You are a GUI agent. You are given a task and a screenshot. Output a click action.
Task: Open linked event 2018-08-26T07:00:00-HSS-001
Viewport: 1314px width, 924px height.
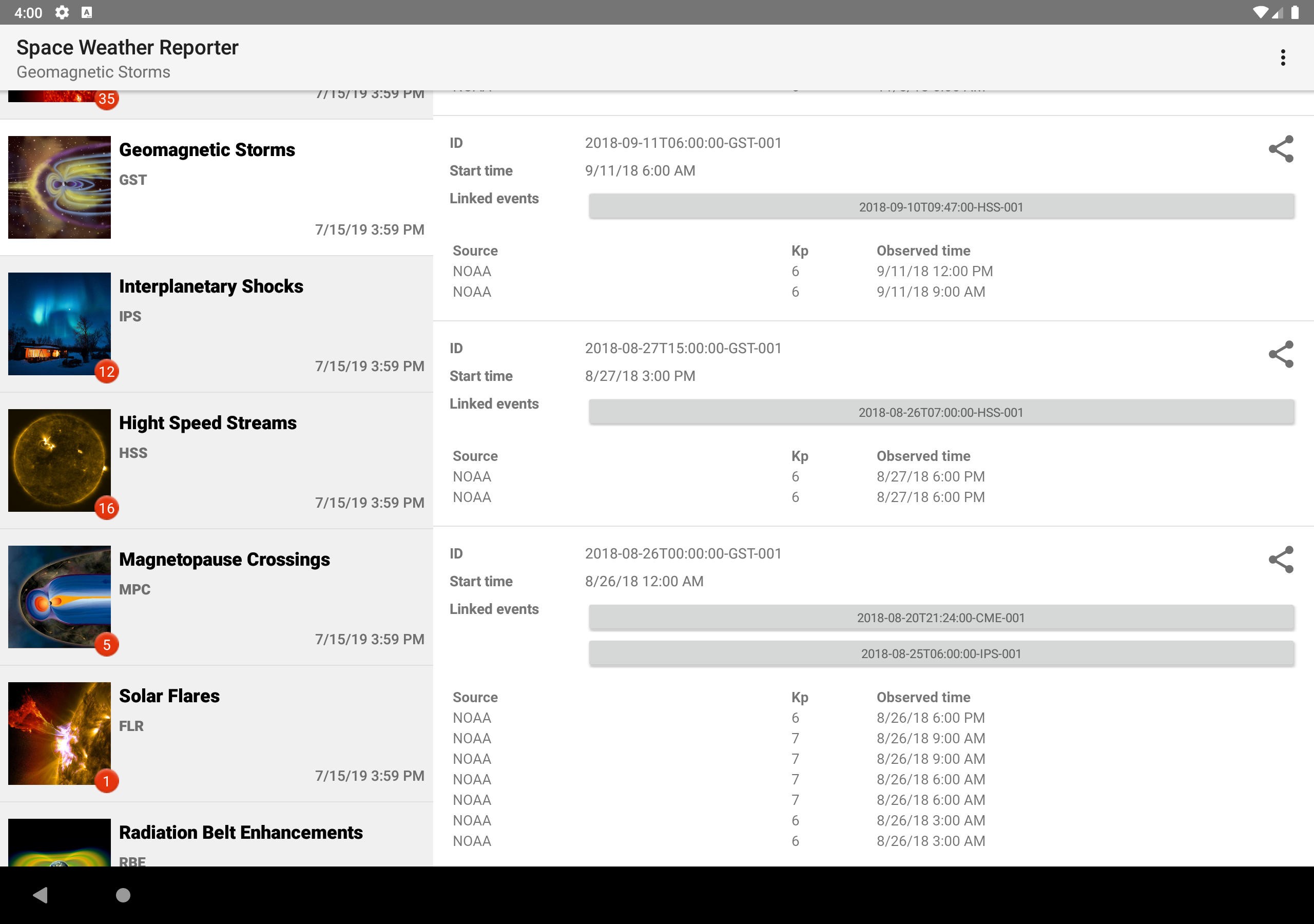[941, 412]
